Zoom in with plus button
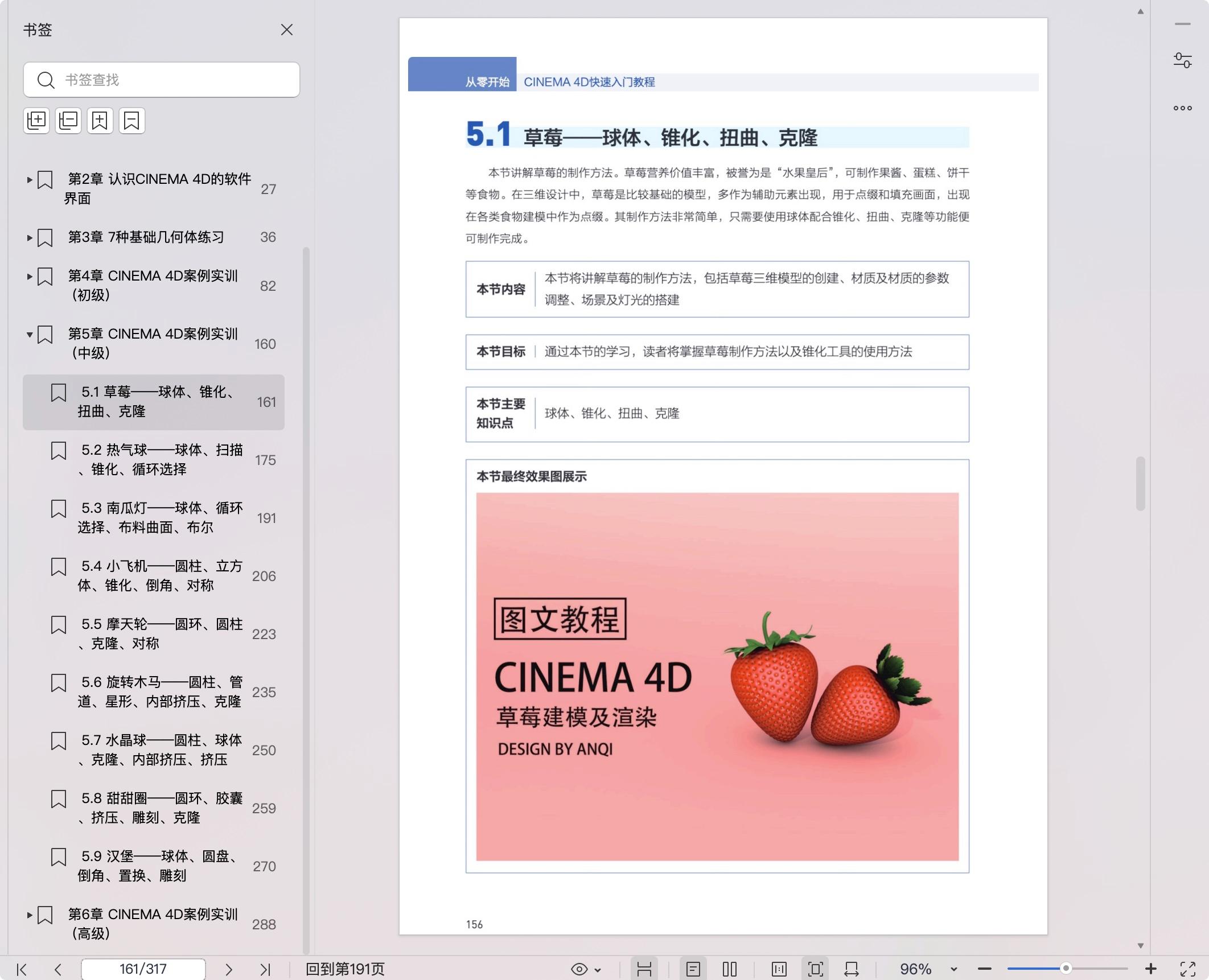This screenshot has height=980, width=1209. [1151, 969]
